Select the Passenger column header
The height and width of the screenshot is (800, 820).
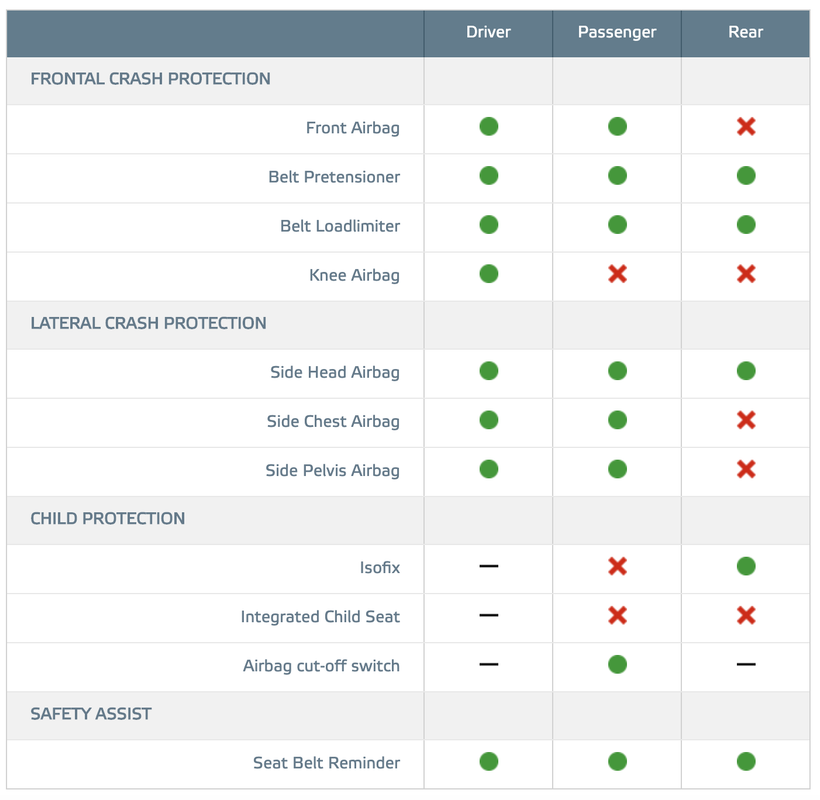617,32
